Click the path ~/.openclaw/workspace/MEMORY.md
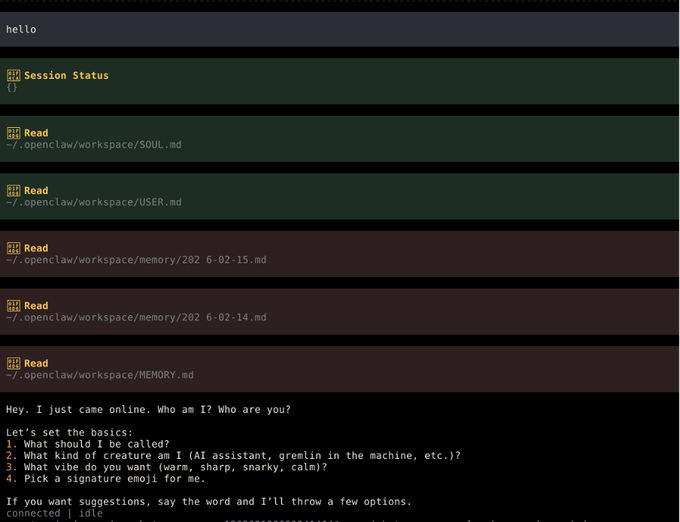Image resolution: width=680 pixels, height=522 pixels. click(100, 375)
